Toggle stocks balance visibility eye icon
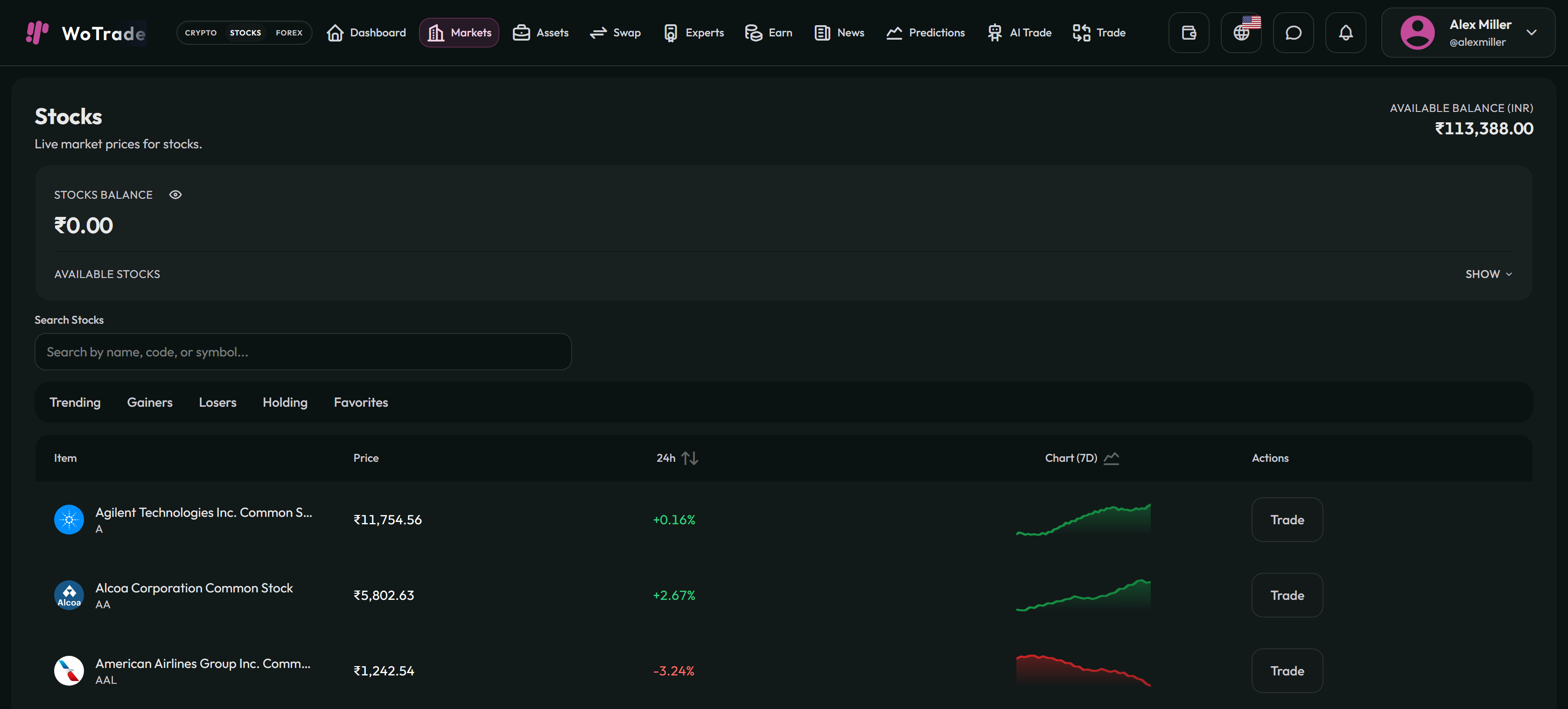The image size is (1568, 709). [175, 195]
